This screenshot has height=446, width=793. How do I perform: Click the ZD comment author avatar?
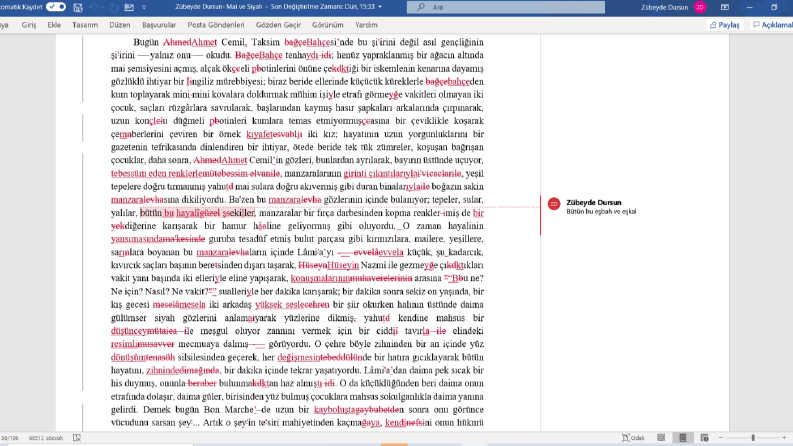[554, 204]
